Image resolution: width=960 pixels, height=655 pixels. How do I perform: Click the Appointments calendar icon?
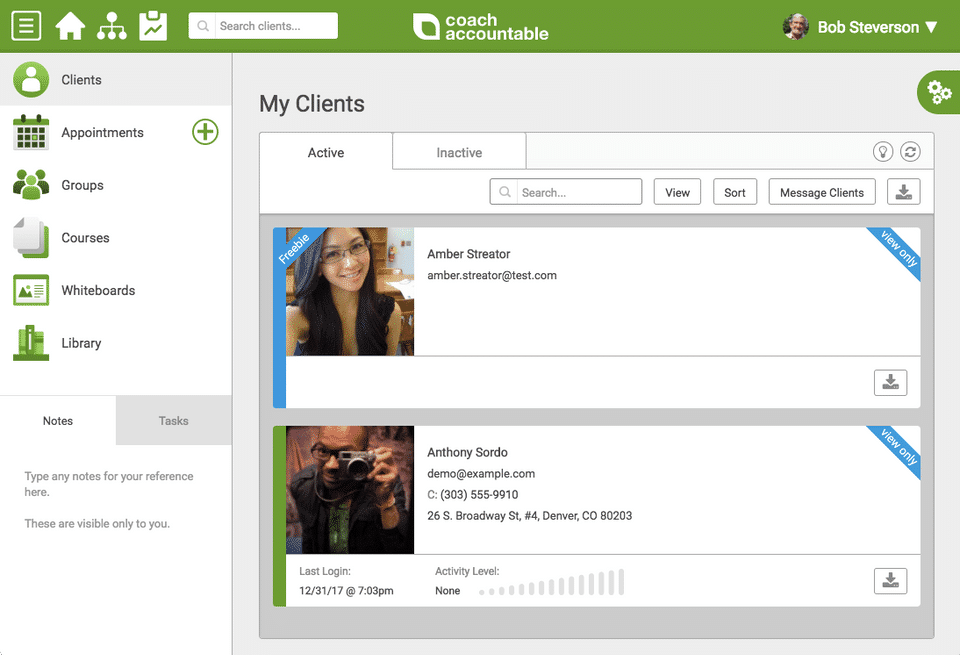pyautogui.click(x=31, y=132)
